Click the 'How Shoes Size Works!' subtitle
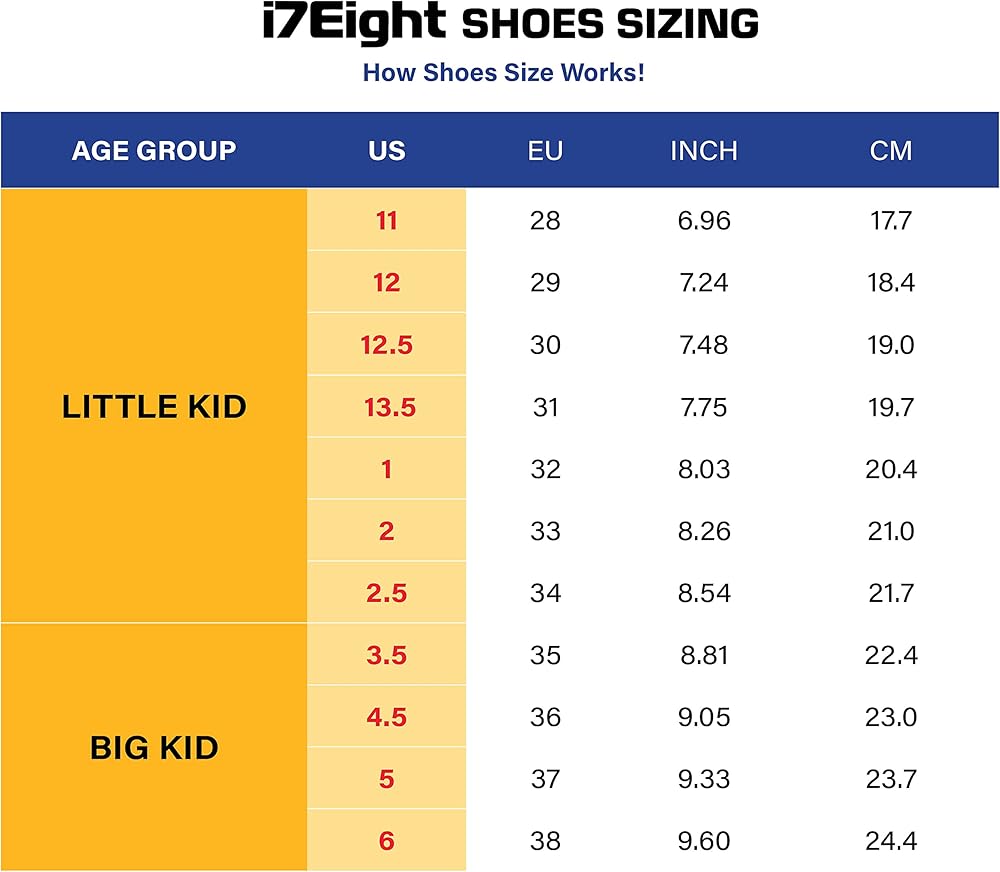Image resolution: width=1000 pixels, height=872 pixels. click(503, 73)
